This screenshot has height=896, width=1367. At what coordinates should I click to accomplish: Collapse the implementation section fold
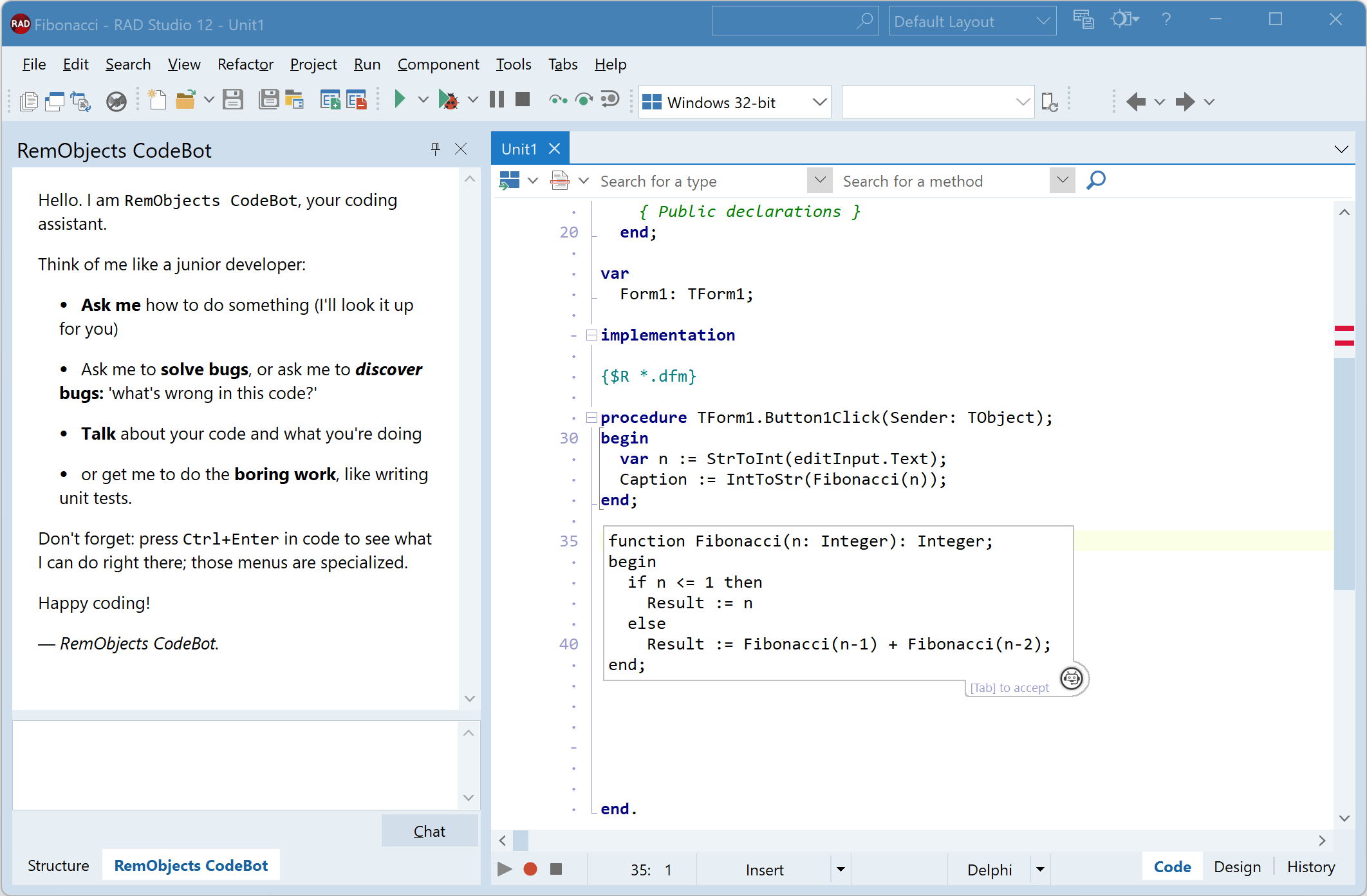[591, 335]
